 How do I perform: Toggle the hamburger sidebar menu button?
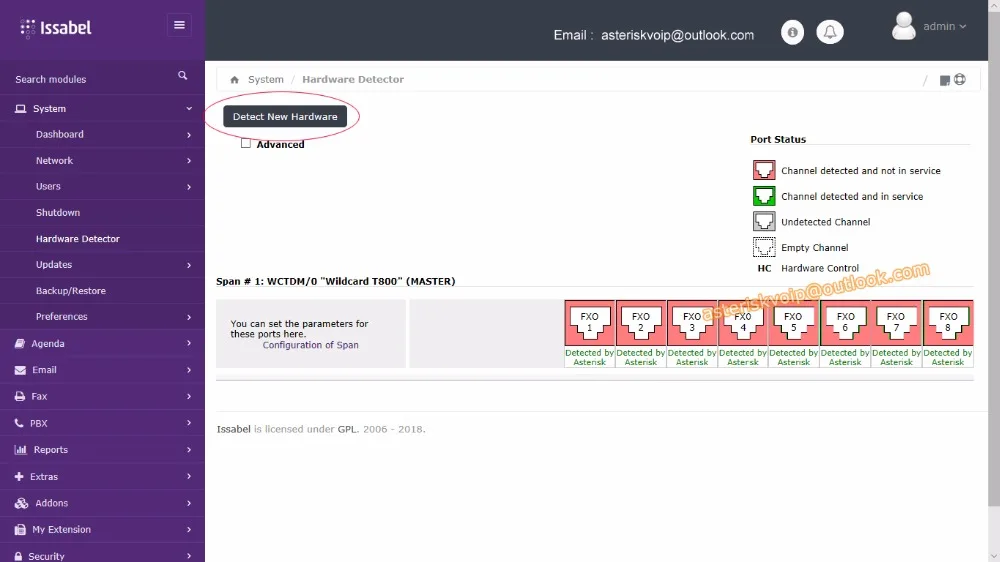(x=179, y=25)
